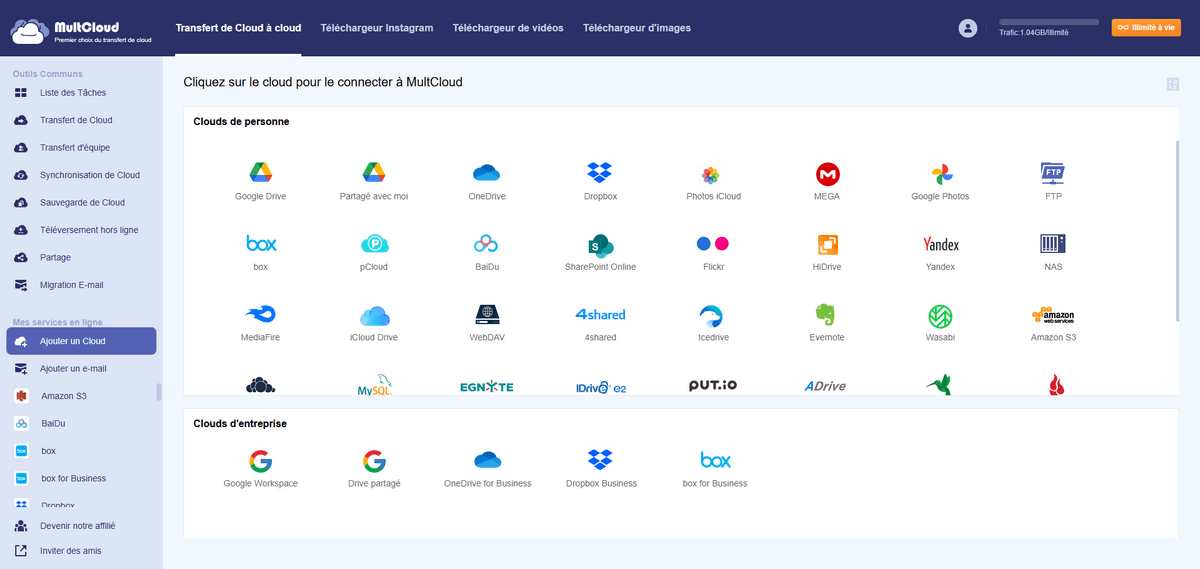Screen dimensions: 1200x569
Task: Choose the 4shared cloud icon
Action: (x=600, y=314)
